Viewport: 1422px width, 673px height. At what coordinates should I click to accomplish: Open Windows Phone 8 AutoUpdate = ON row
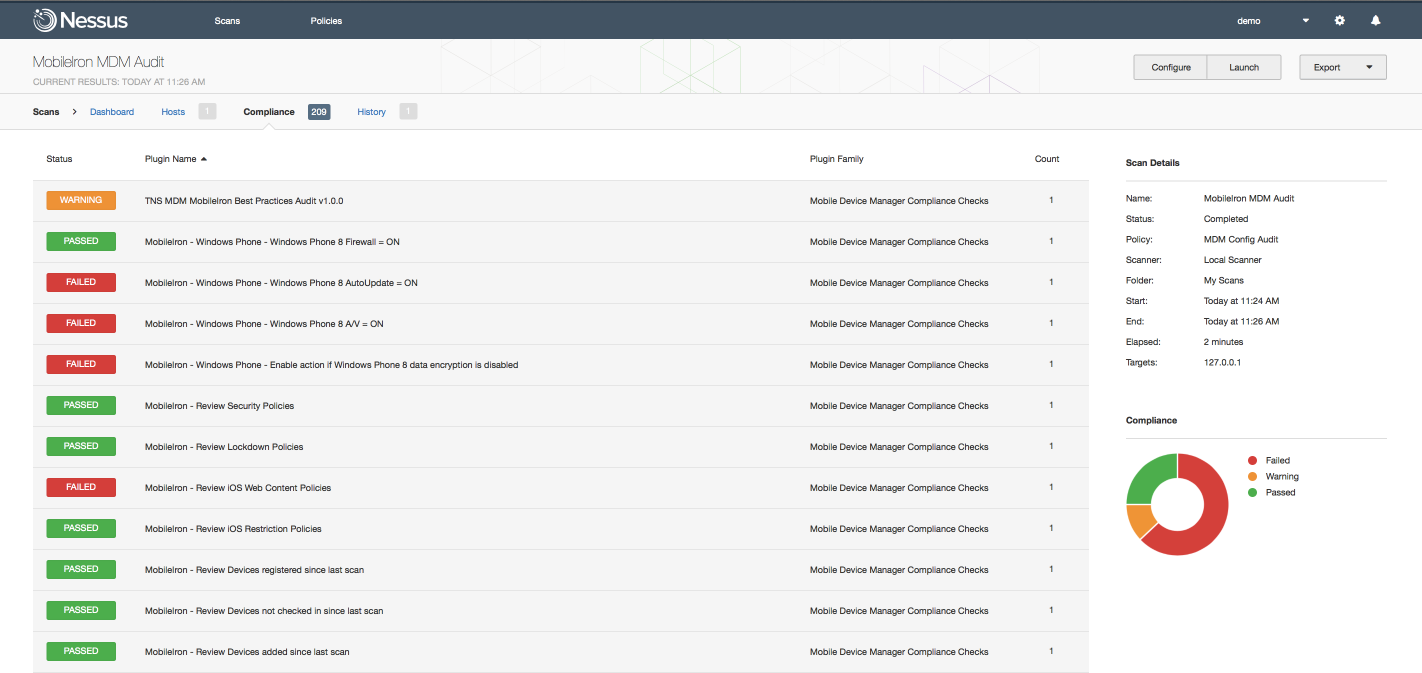click(561, 283)
